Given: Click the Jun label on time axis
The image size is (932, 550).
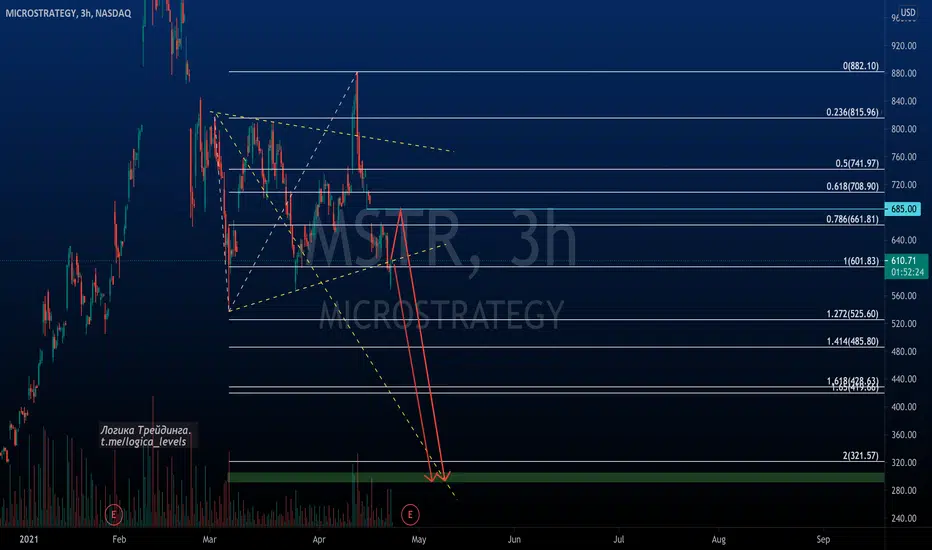Looking at the screenshot, I should (x=514, y=539).
